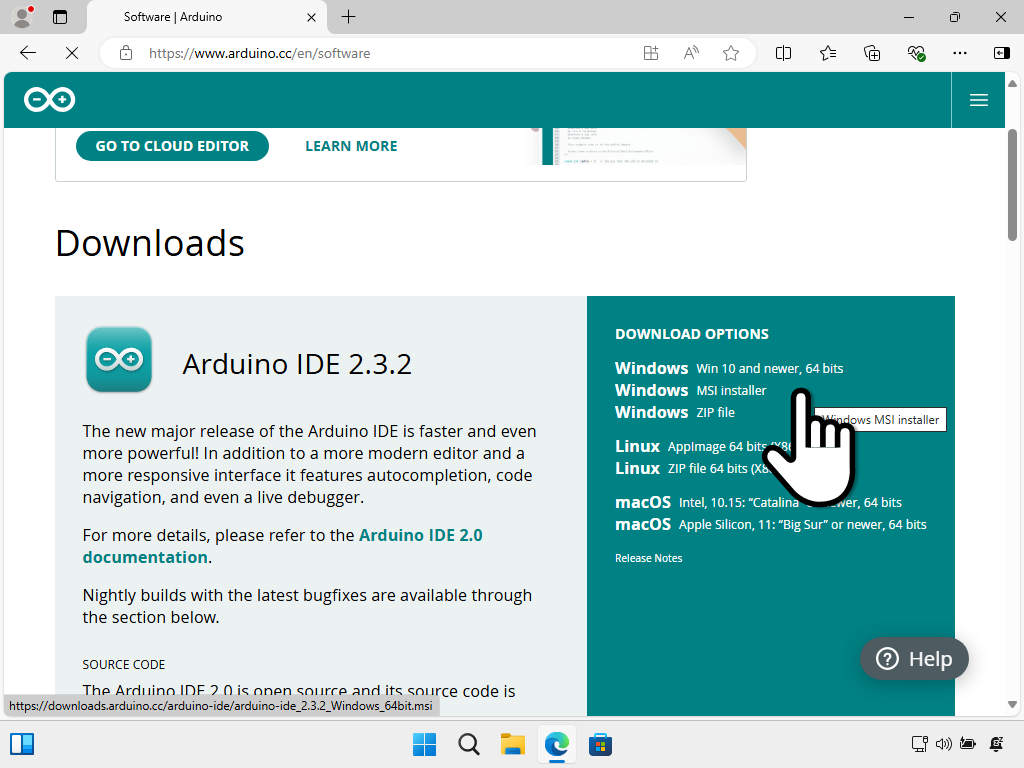
Task: Click the SOURCE CODE label
Action: [x=123, y=664]
